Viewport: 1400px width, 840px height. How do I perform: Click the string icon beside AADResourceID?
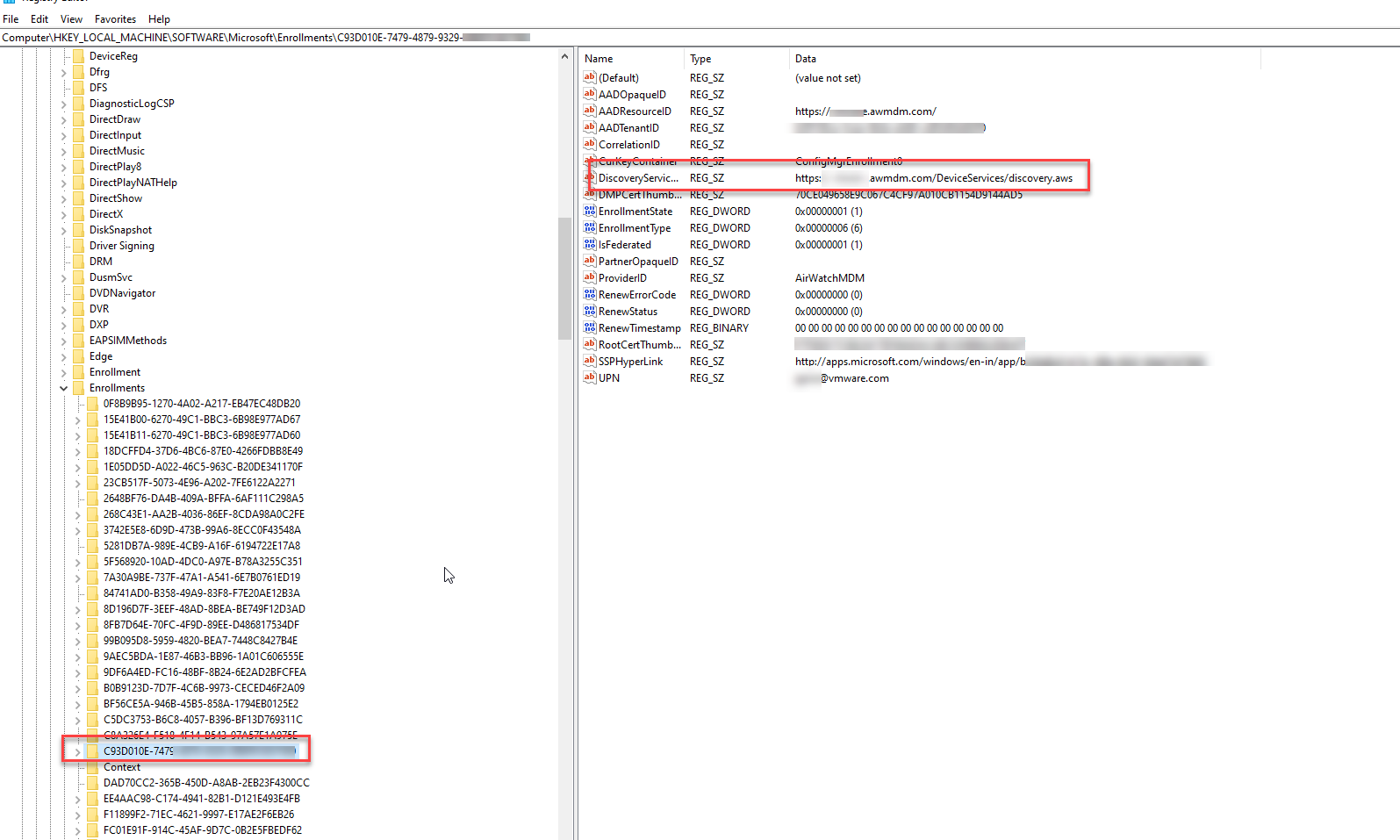pos(590,111)
